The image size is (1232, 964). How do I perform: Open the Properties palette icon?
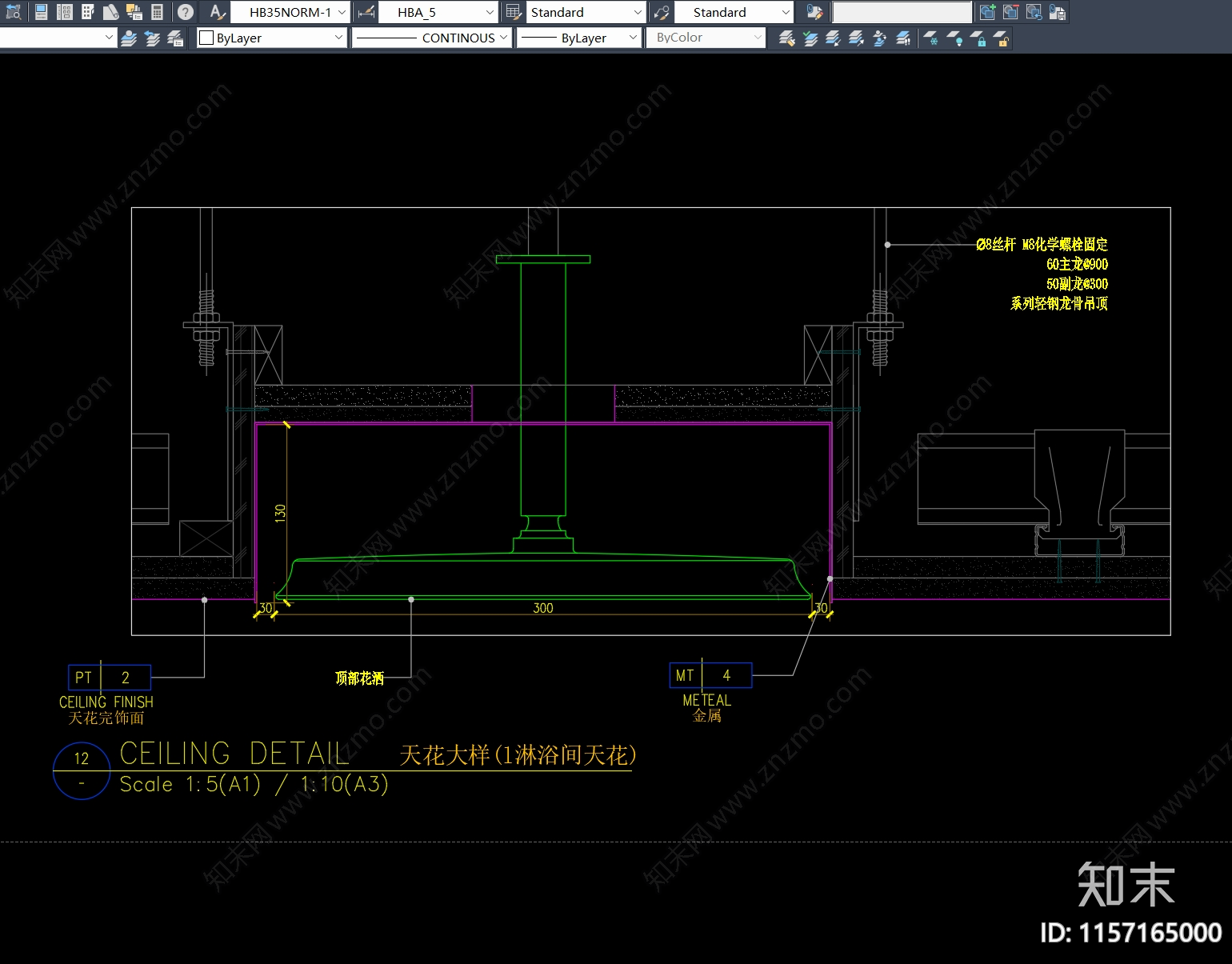[x=42, y=12]
